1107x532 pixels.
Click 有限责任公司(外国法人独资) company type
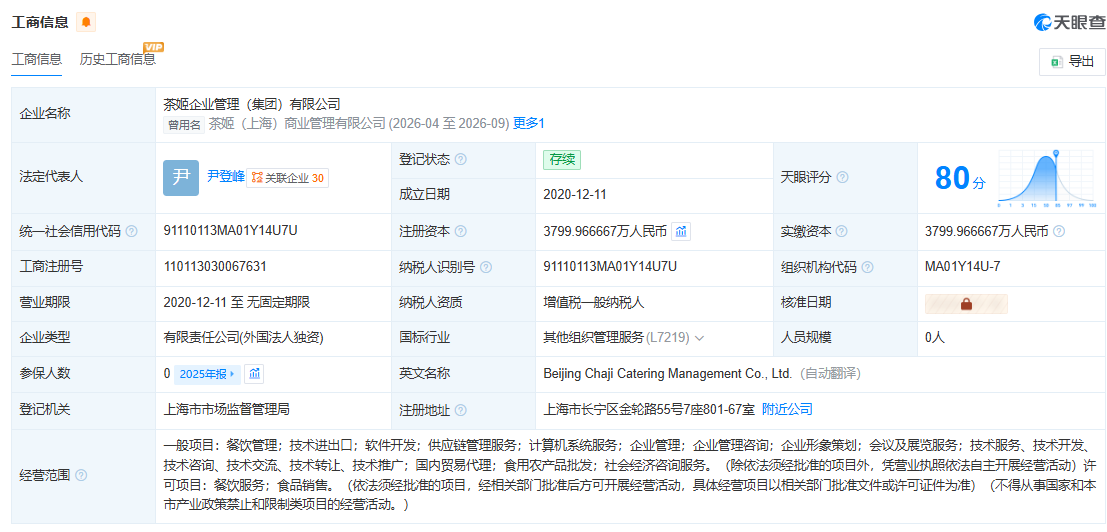click(243, 338)
